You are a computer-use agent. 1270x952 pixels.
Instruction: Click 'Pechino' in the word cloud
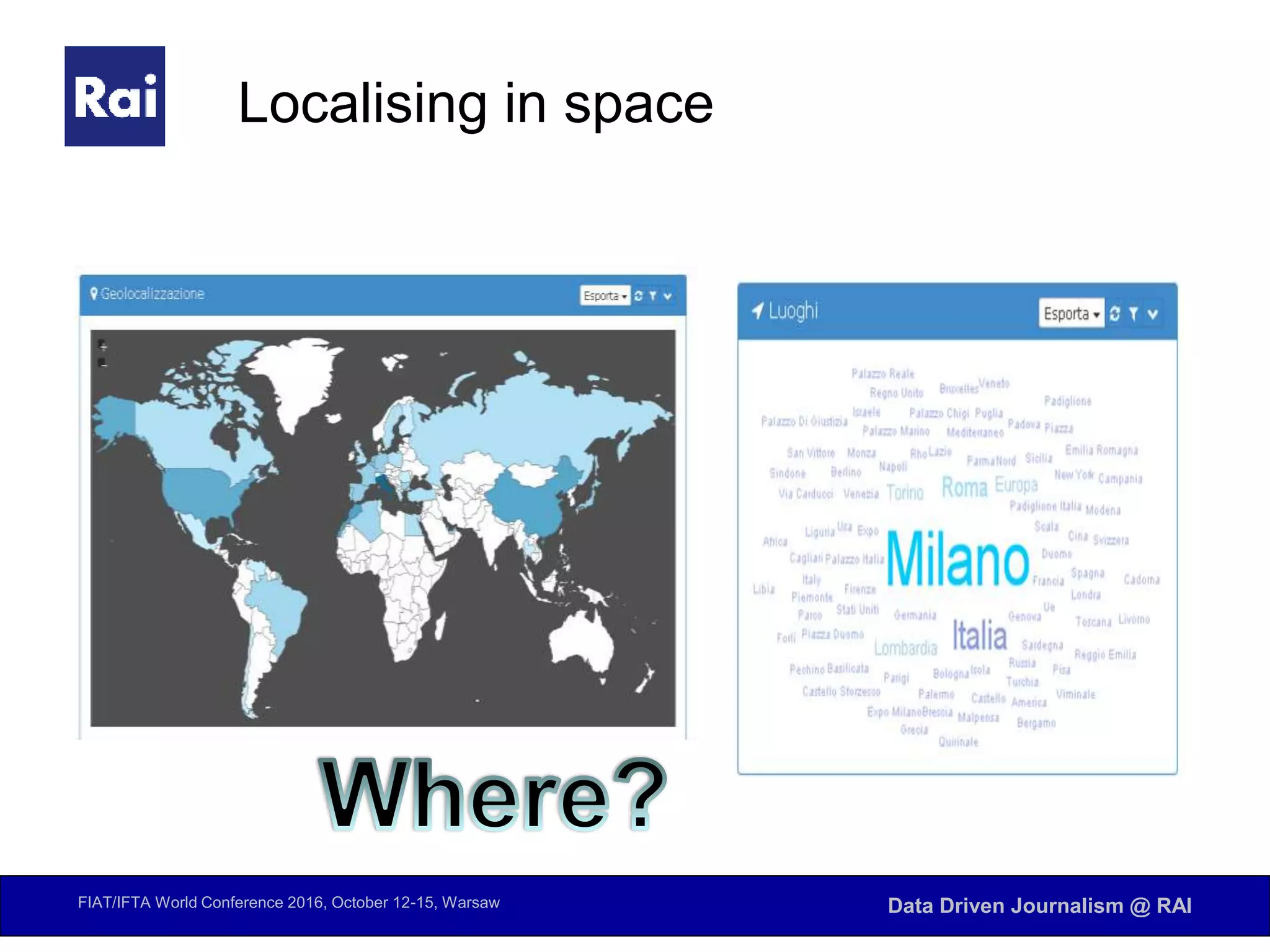pos(807,669)
